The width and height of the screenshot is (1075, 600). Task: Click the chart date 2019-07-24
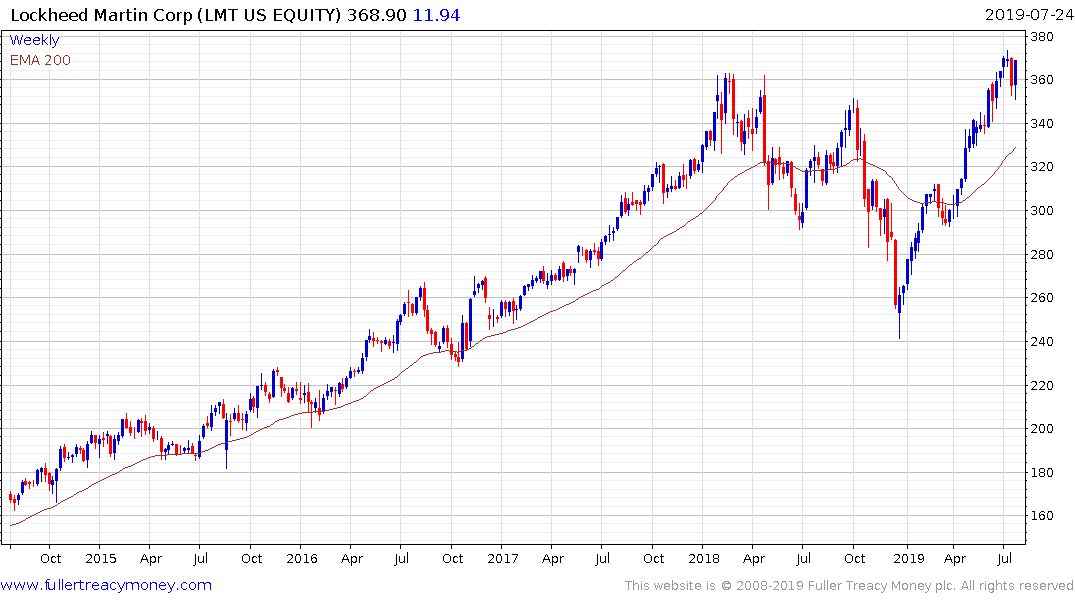coord(1029,15)
